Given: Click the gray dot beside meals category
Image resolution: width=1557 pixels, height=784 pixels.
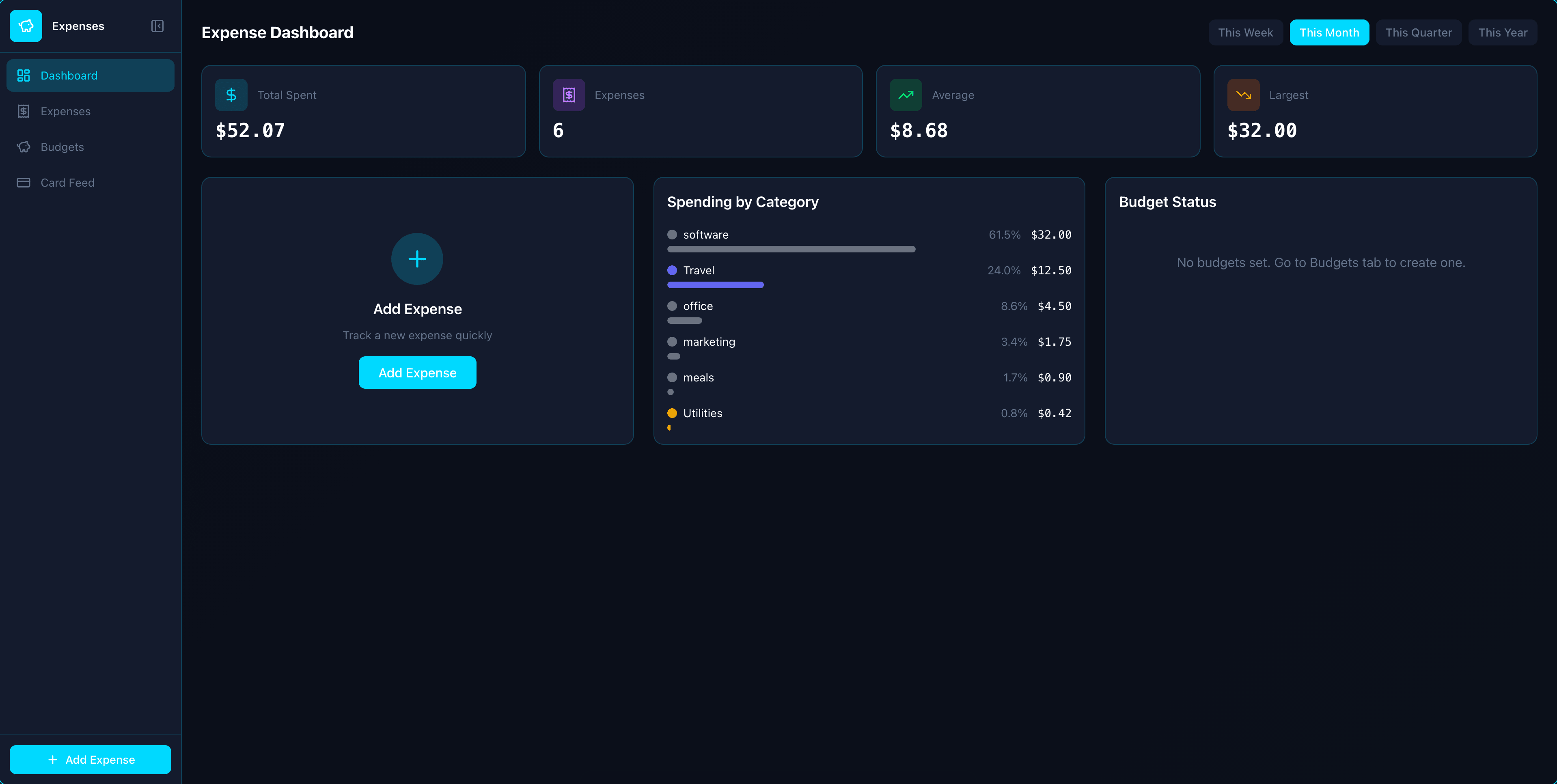Looking at the screenshot, I should click(x=672, y=378).
